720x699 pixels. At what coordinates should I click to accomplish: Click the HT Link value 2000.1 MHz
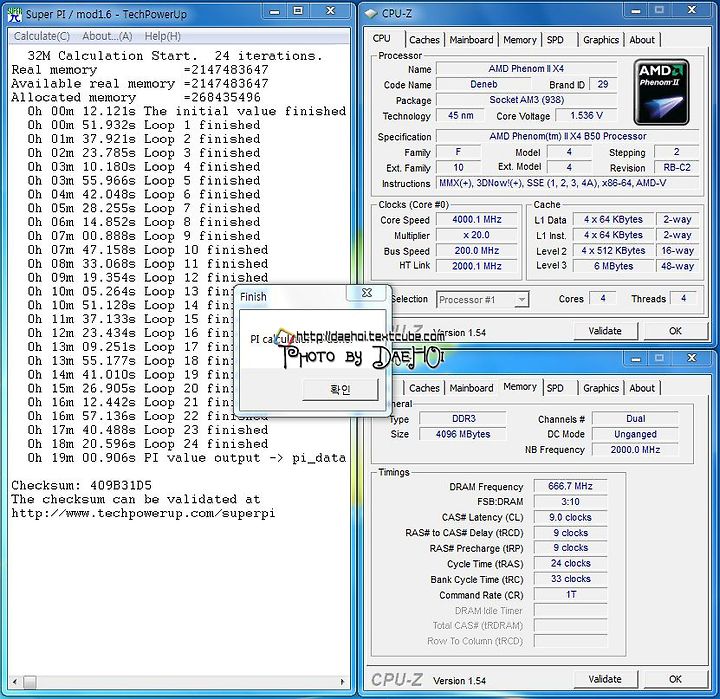click(x=477, y=266)
